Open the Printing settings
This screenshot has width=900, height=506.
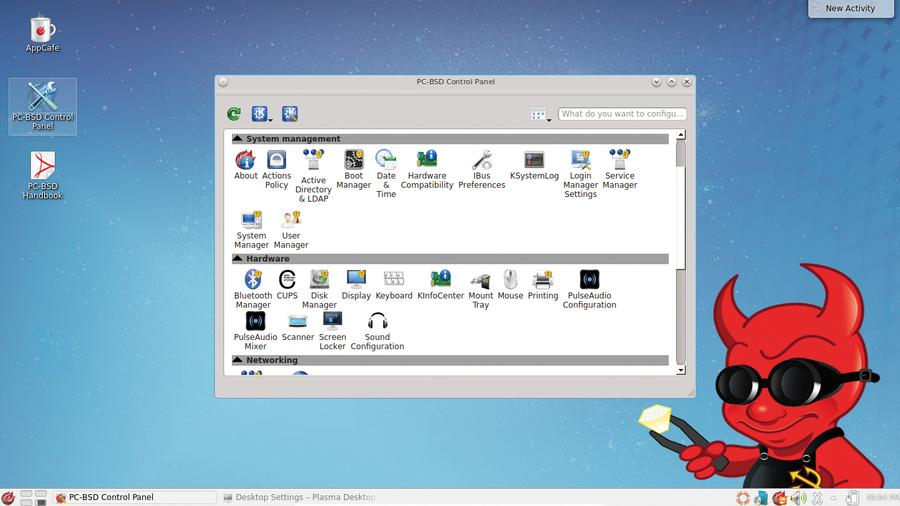point(542,285)
